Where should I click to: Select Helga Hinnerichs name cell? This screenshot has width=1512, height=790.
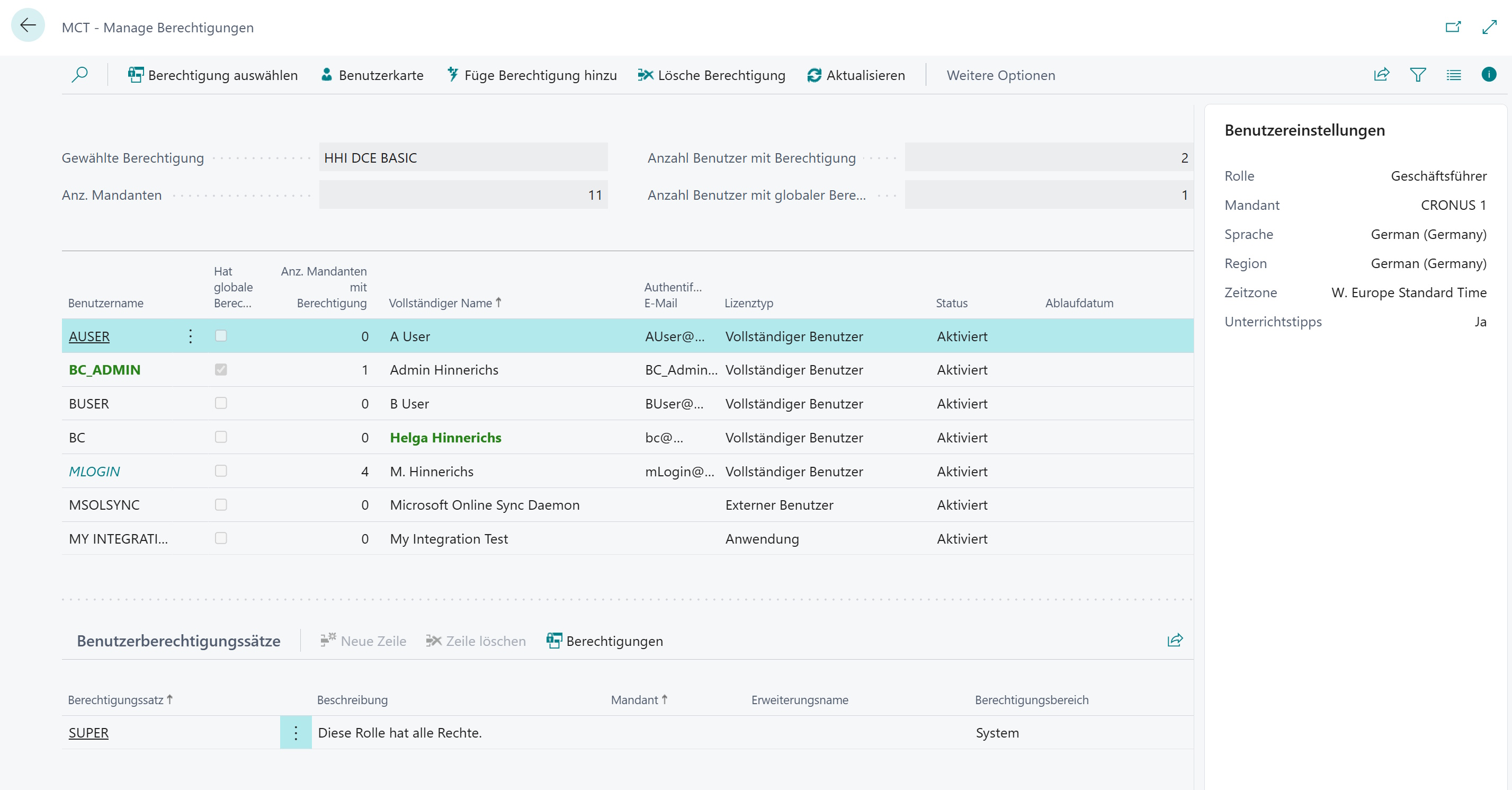[x=445, y=438]
